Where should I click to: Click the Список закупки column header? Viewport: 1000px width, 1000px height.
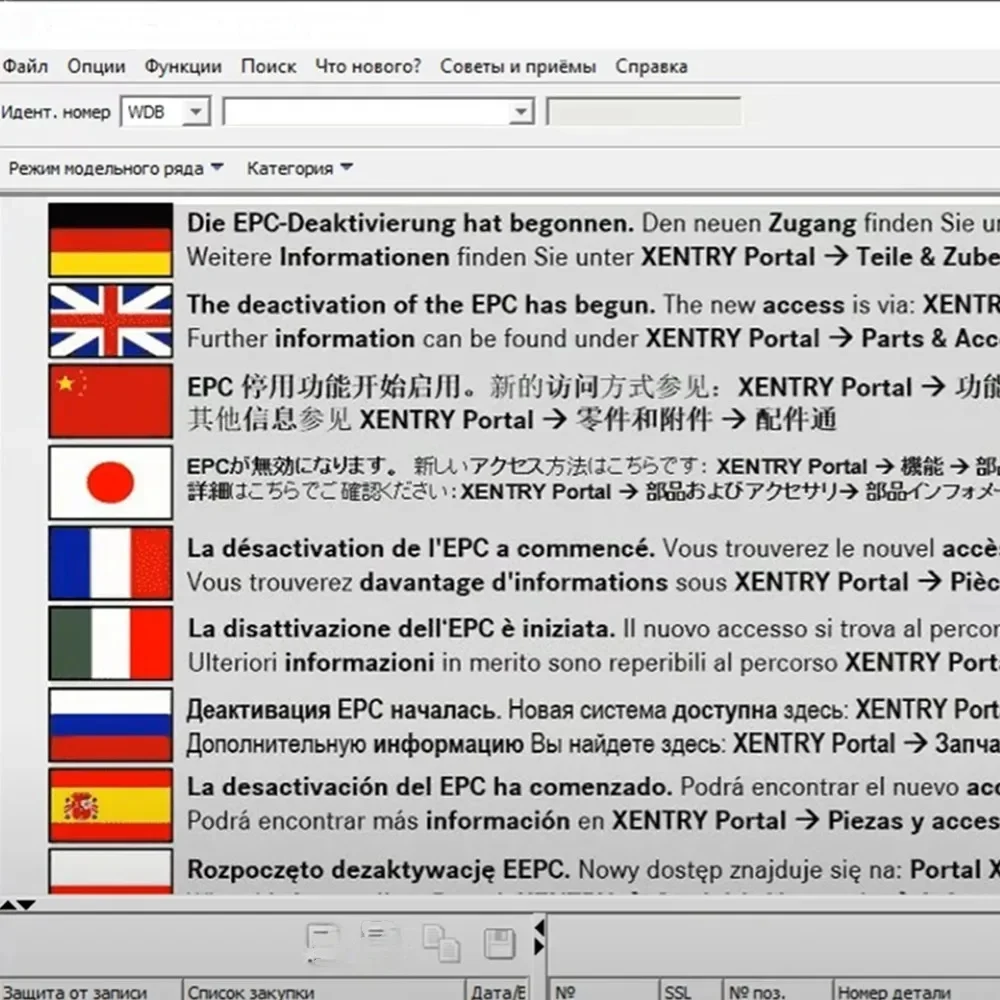click(324, 990)
